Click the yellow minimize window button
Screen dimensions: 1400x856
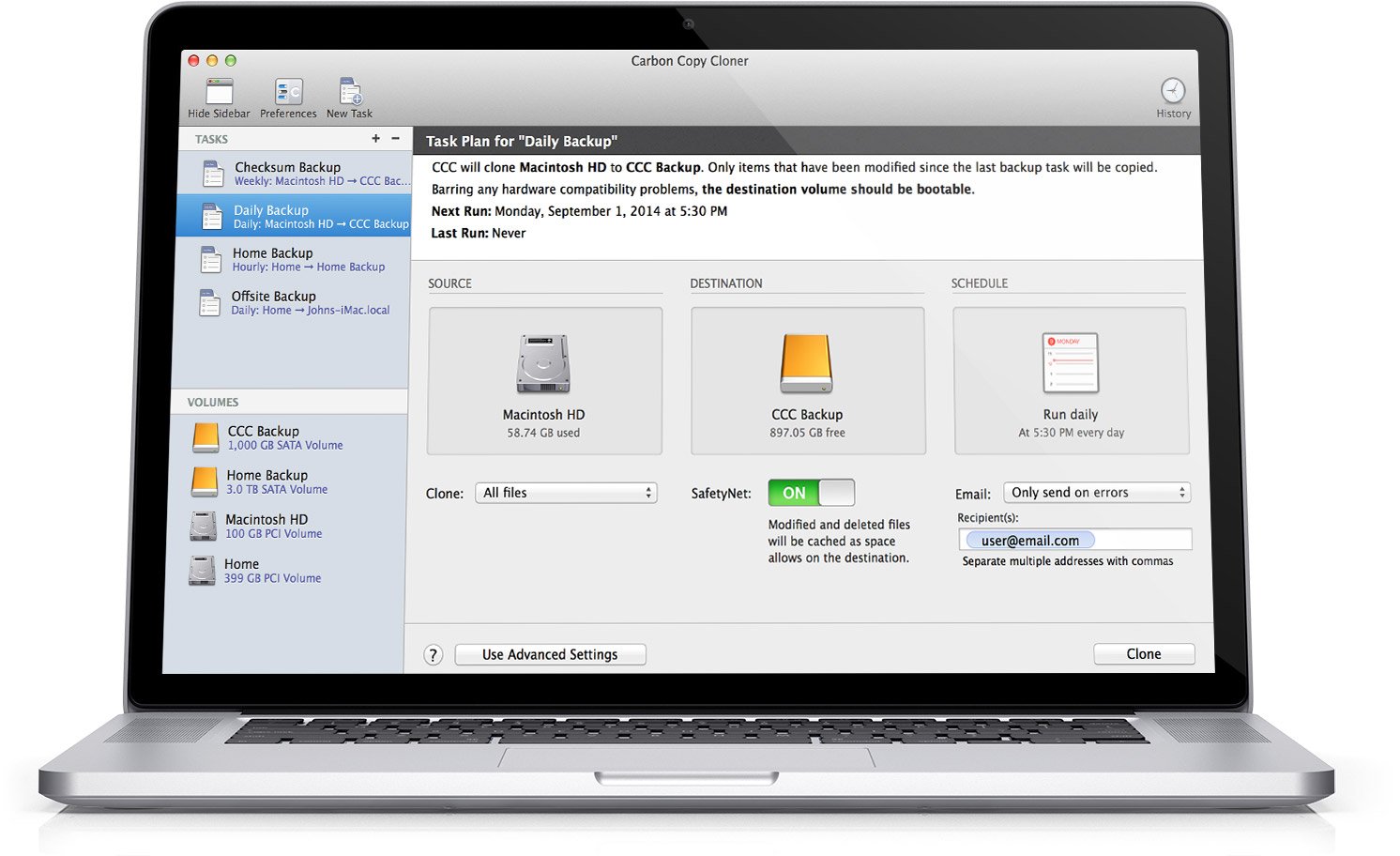(212, 60)
